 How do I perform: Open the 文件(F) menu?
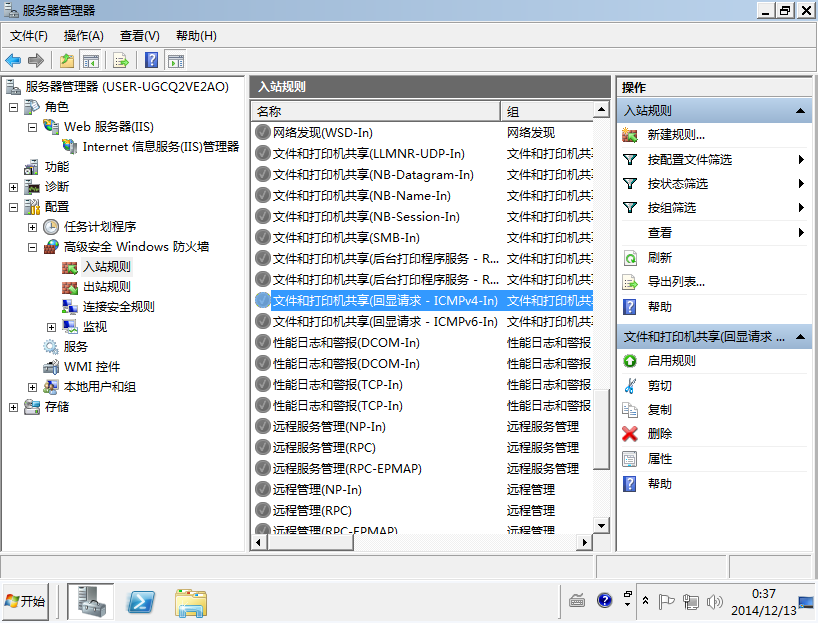coord(29,35)
